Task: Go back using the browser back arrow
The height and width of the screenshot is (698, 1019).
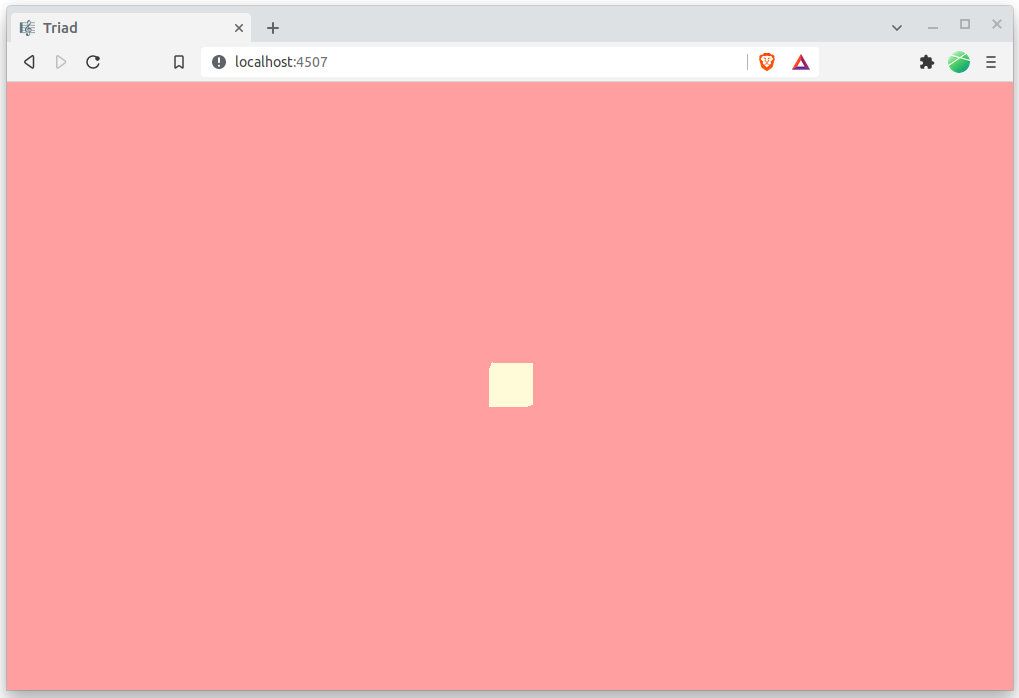Action: (29, 62)
